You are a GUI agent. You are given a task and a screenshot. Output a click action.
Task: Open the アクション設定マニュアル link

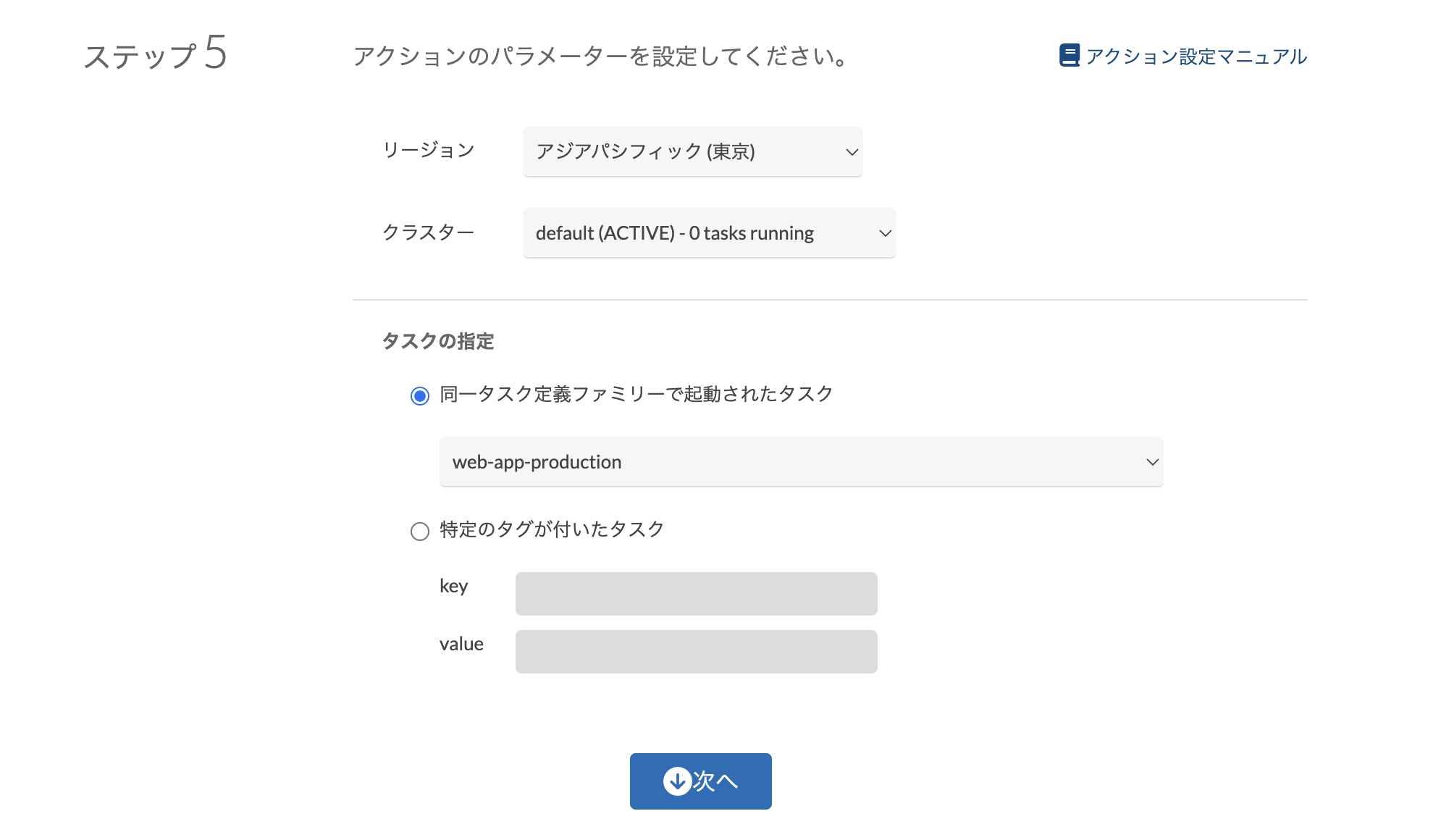(x=1196, y=56)
